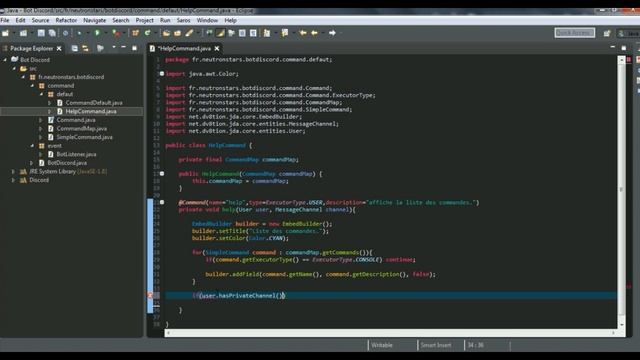Click the Run Last Tool icon with red badge
The width and height of the screenshot is (640, 360).
tap(116, 33)
